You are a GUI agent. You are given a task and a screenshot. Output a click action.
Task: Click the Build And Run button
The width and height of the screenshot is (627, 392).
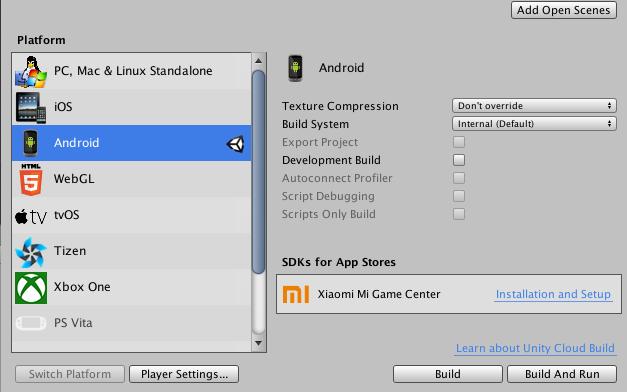pos(562,374)
